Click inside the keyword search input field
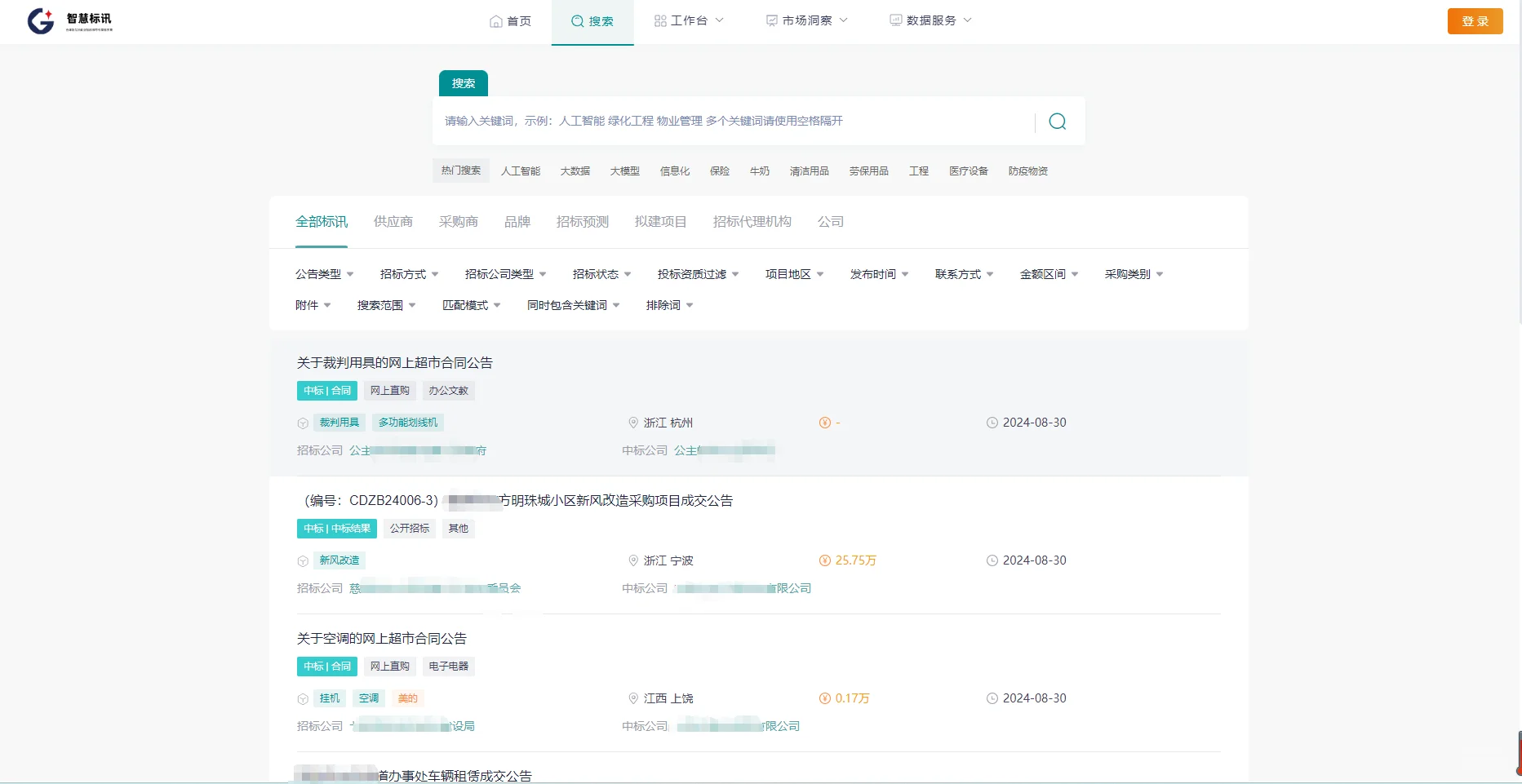The image size is (1522, 784). point(734,121)
